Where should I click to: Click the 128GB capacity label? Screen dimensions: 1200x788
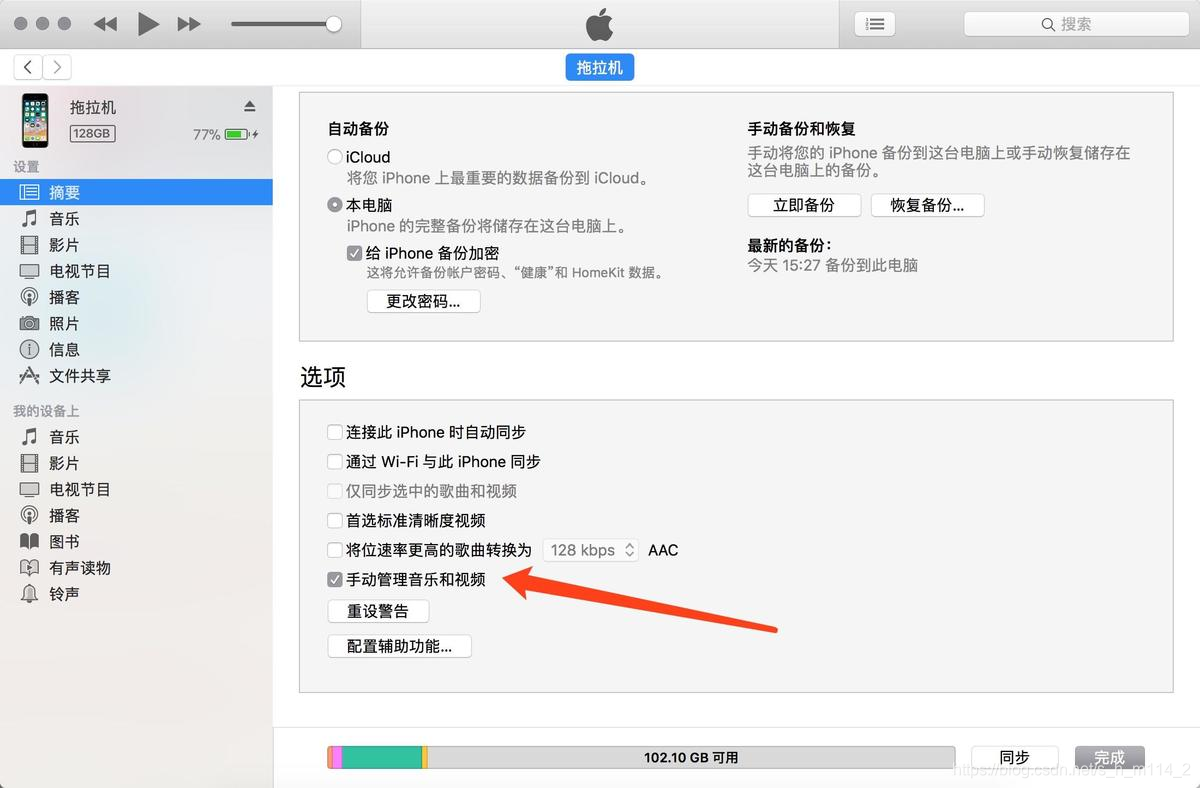pos(92,133)
